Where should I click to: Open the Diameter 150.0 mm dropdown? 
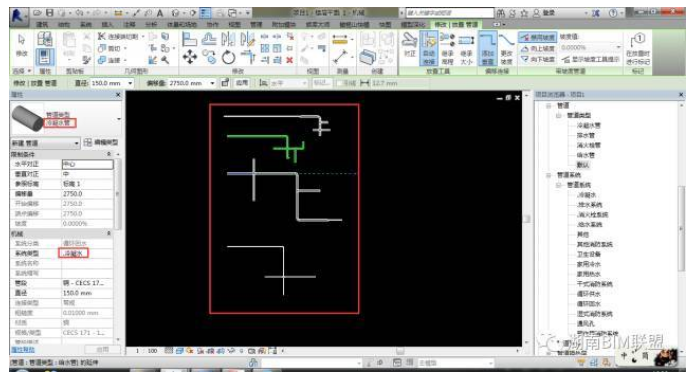(130, 83)
